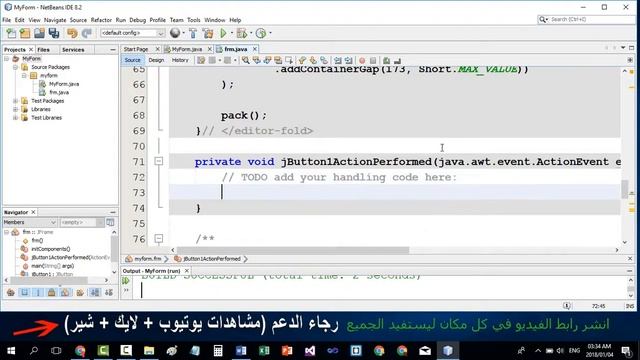Screen dimensions: 640x360
Task: Open the Excel taskbar icon
Action: pos(264,350)
